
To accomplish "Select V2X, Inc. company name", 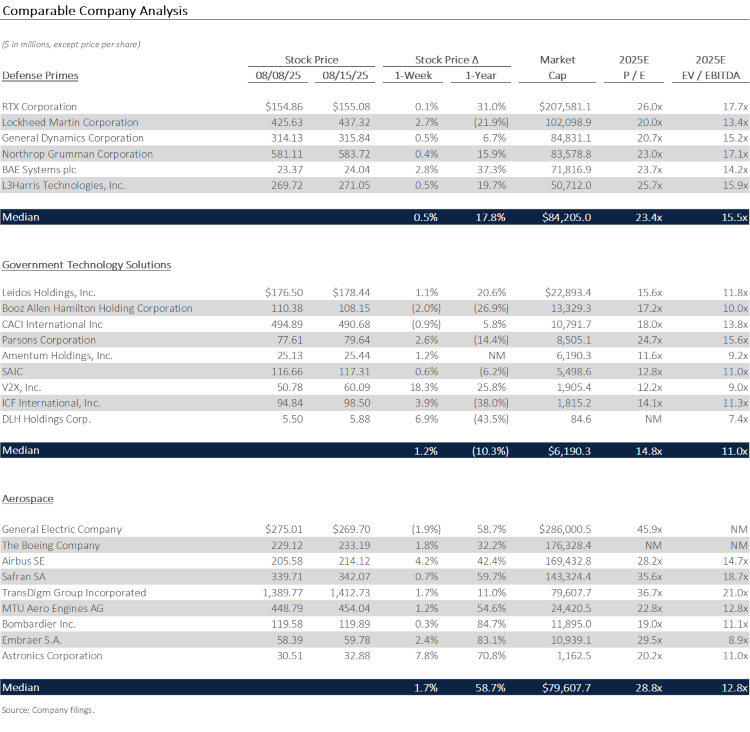I will pyautogui.click(x=22, y=387).
